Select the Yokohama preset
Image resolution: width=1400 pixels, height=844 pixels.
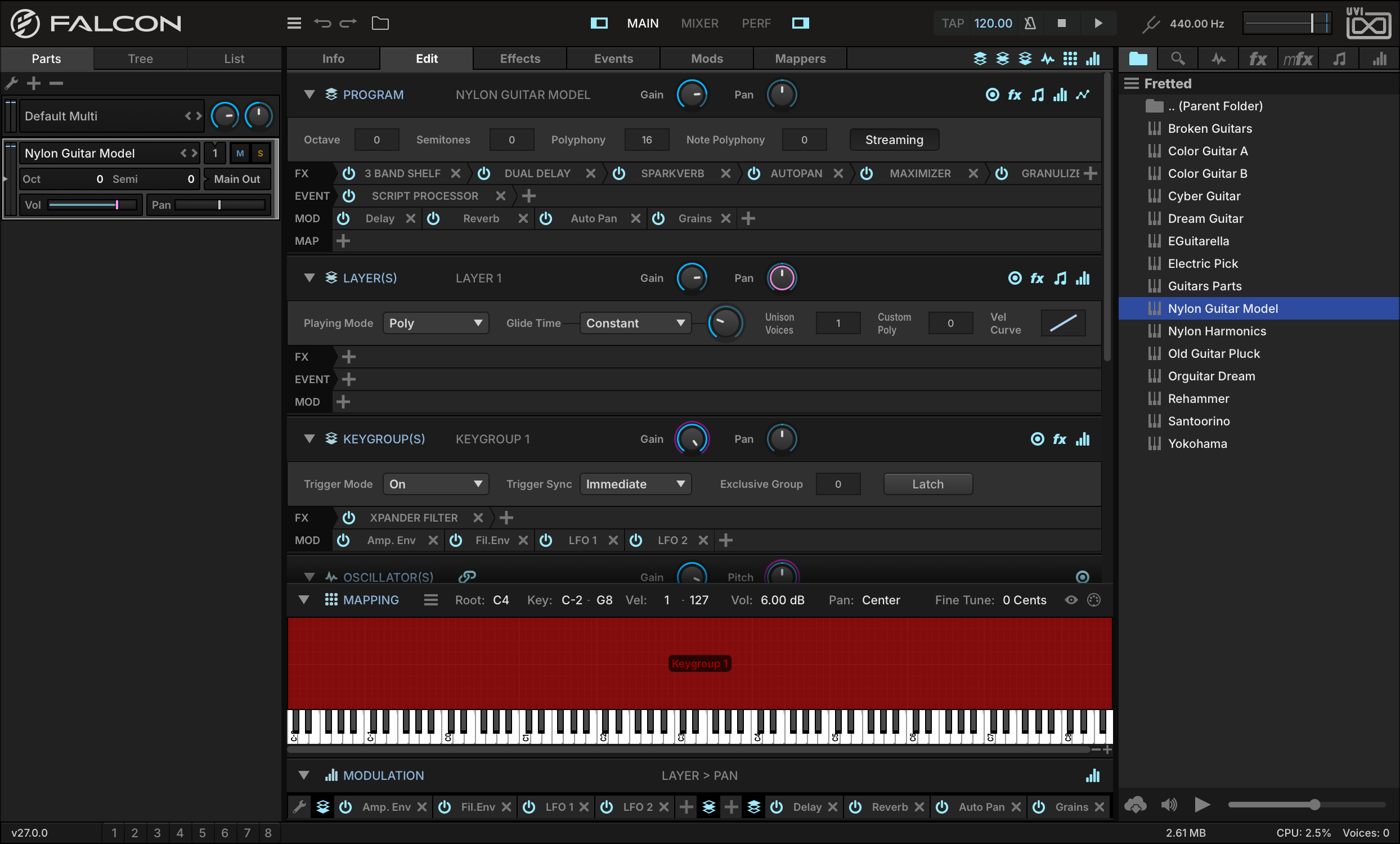pos(1259,443)
